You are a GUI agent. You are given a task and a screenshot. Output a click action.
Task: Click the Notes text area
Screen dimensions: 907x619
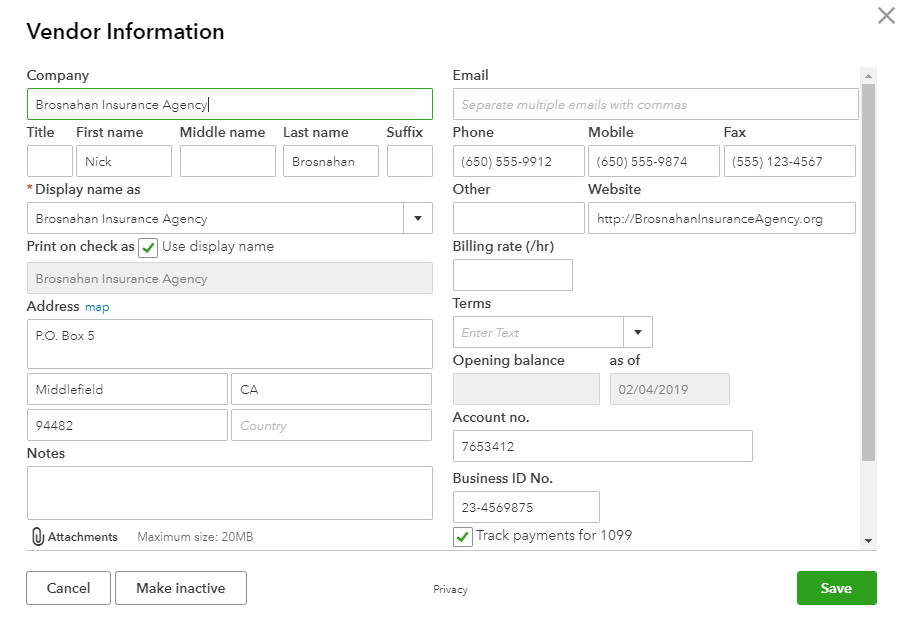click(230, 493)
